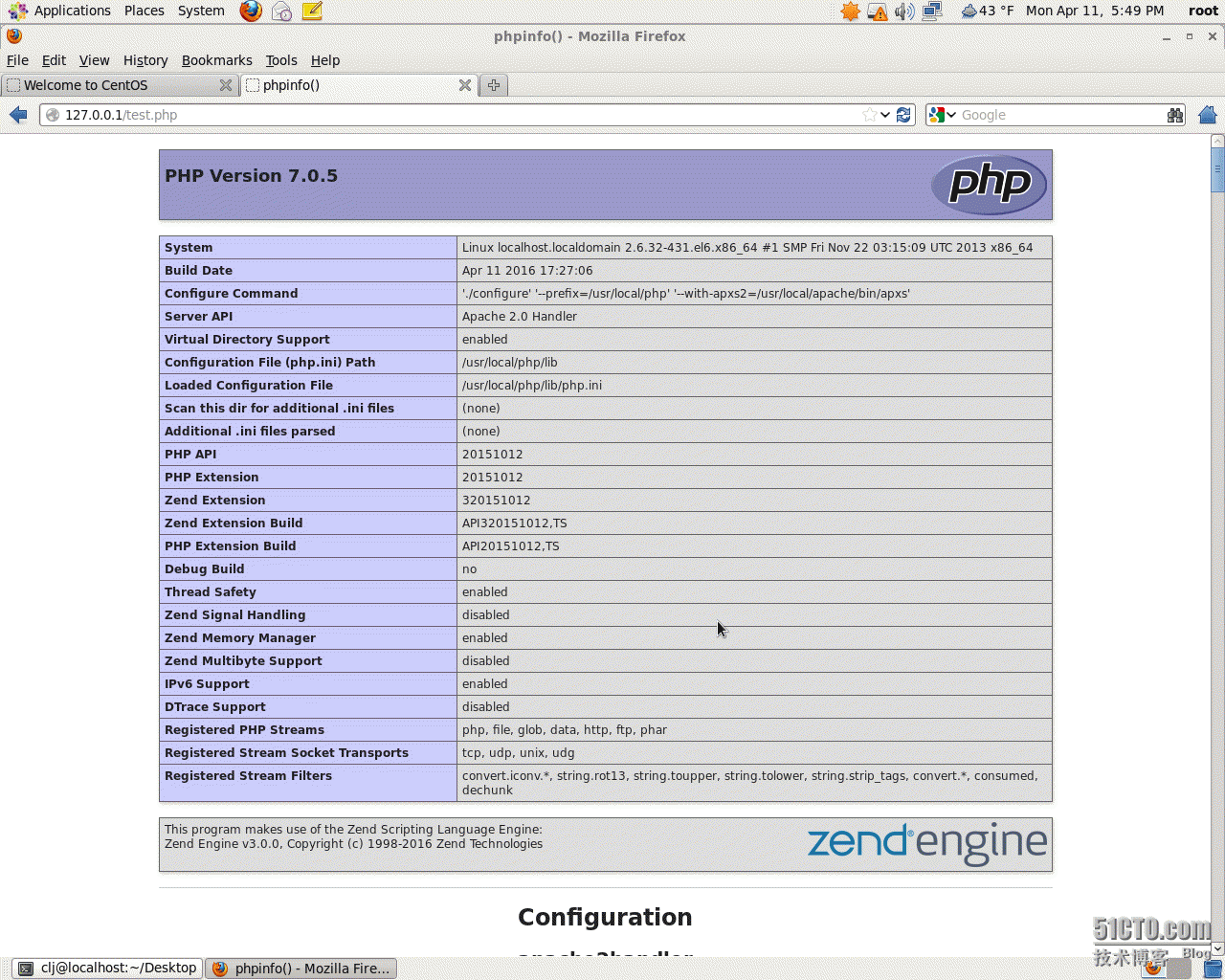1225x980 pixels.
Task: Click the Build Date value Apr 11 2016
Action: pyautogui.click(x=527, y=271)
